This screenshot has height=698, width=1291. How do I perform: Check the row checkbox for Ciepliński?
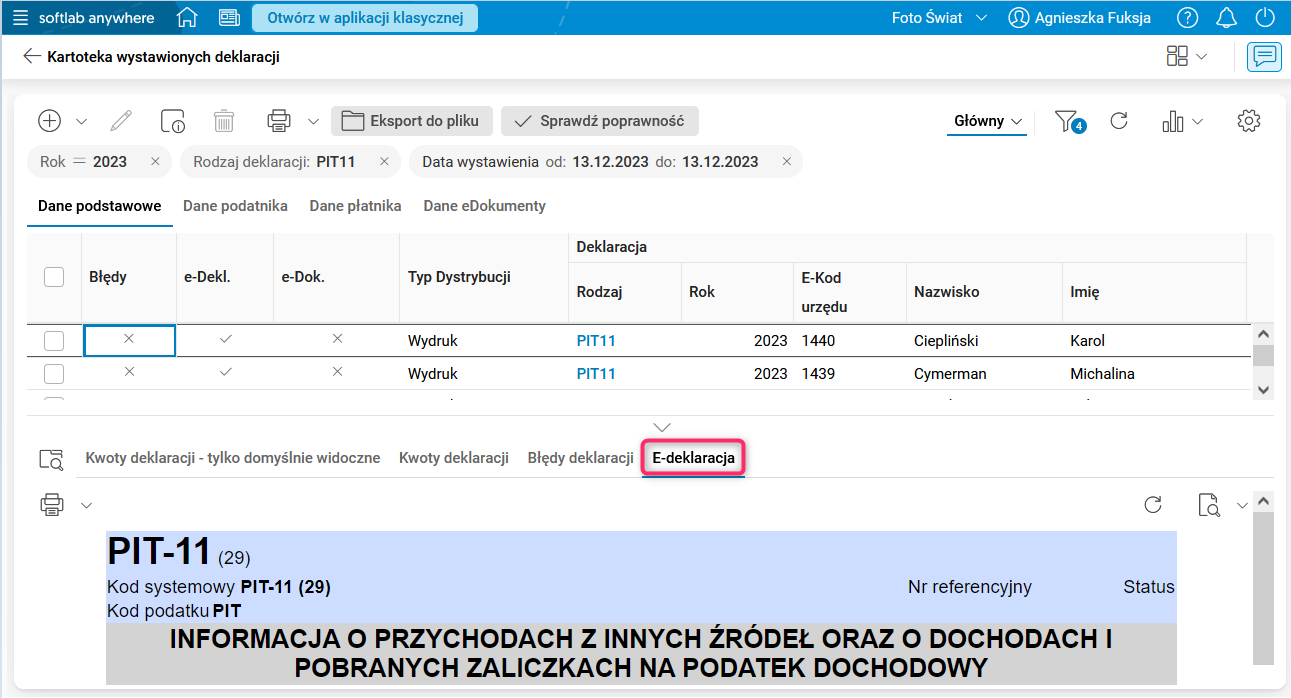[54, 340]
